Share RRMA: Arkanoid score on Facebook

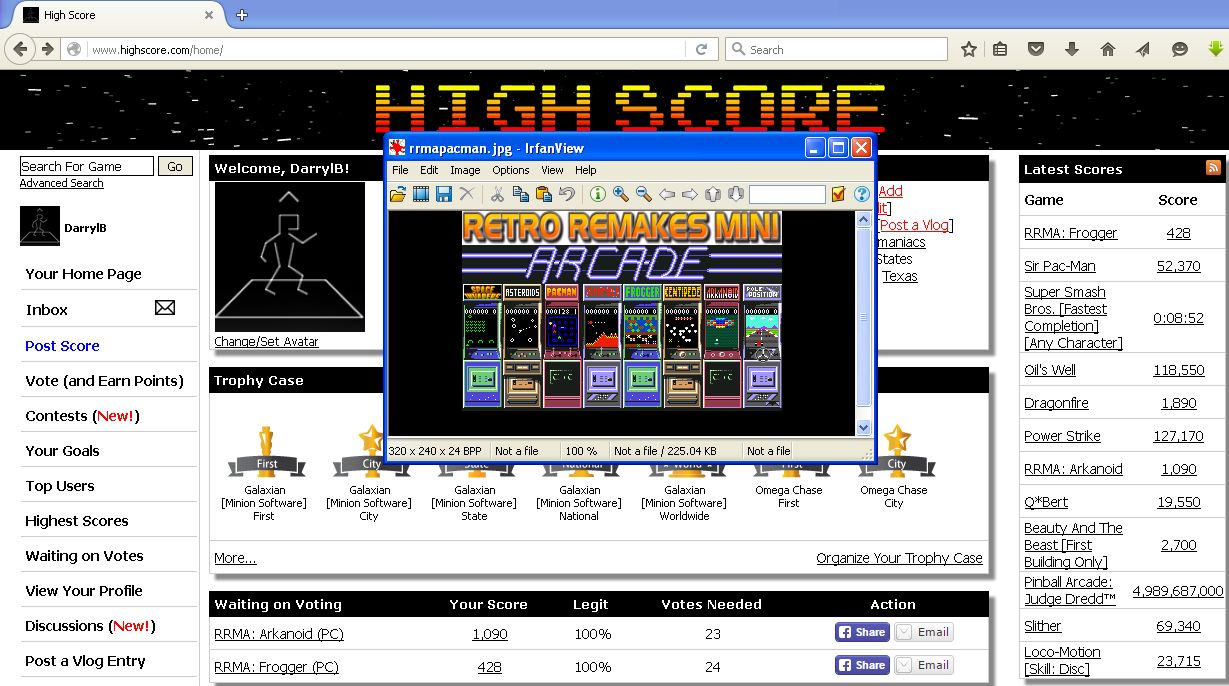pyautogui.click(x=861, y=632)
